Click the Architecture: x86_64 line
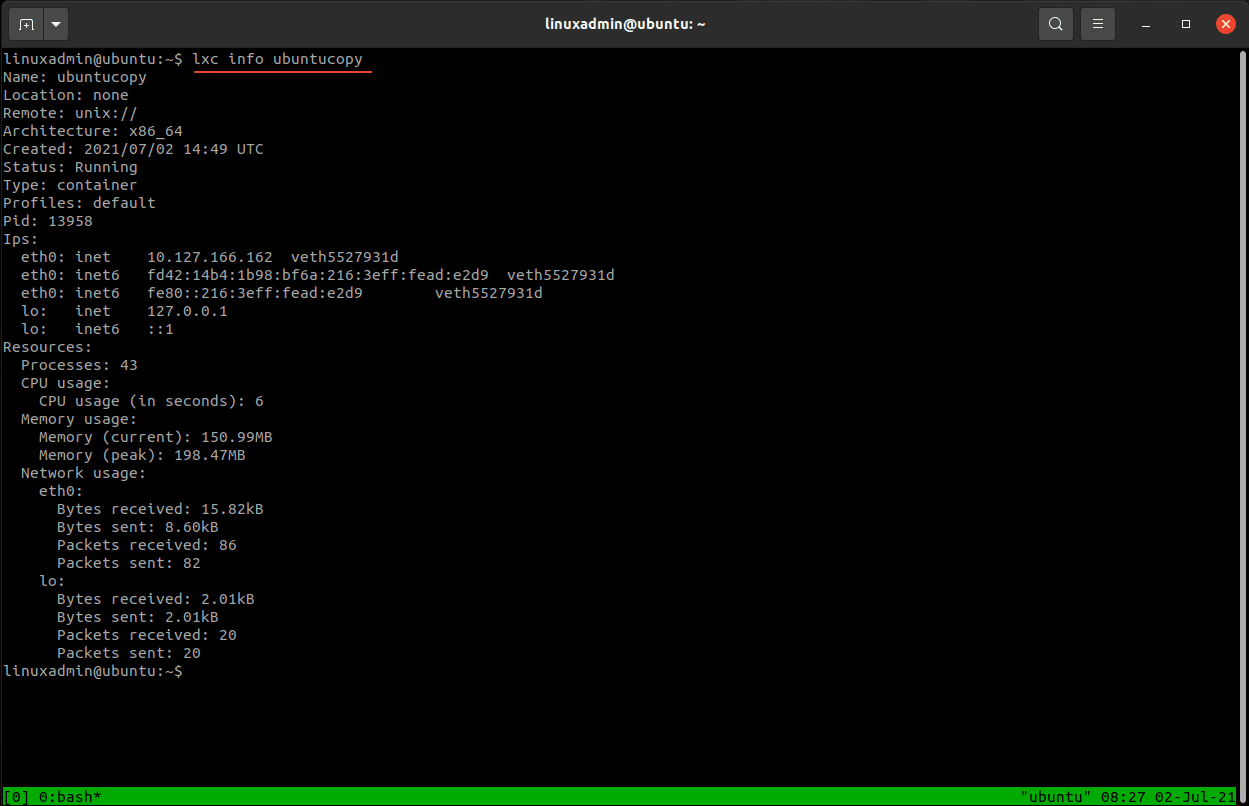Screen dimensions: 1249x806 [x=93, y=131]
